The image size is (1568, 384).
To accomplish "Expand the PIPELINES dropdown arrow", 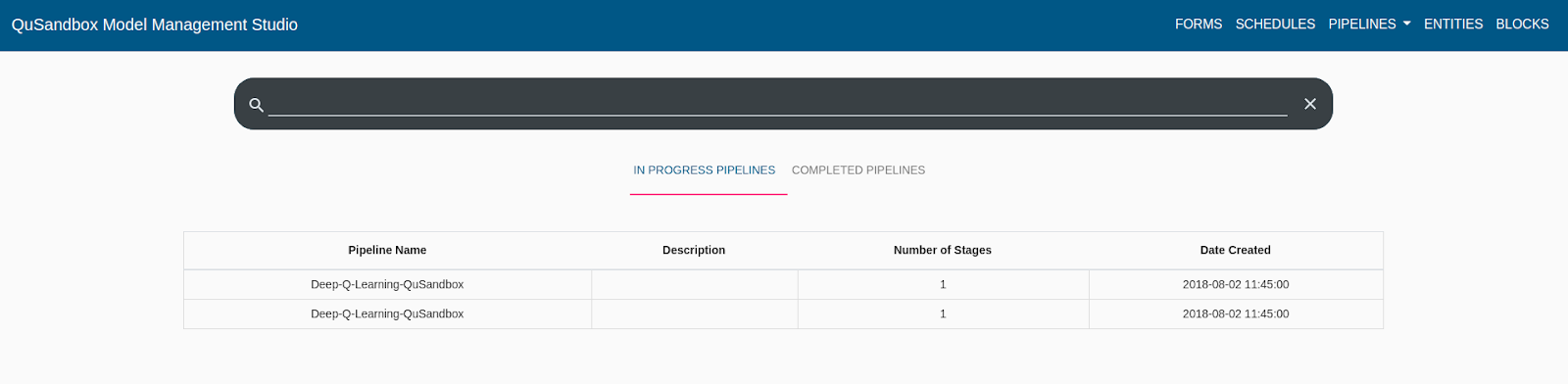I will pos(1407,24).
